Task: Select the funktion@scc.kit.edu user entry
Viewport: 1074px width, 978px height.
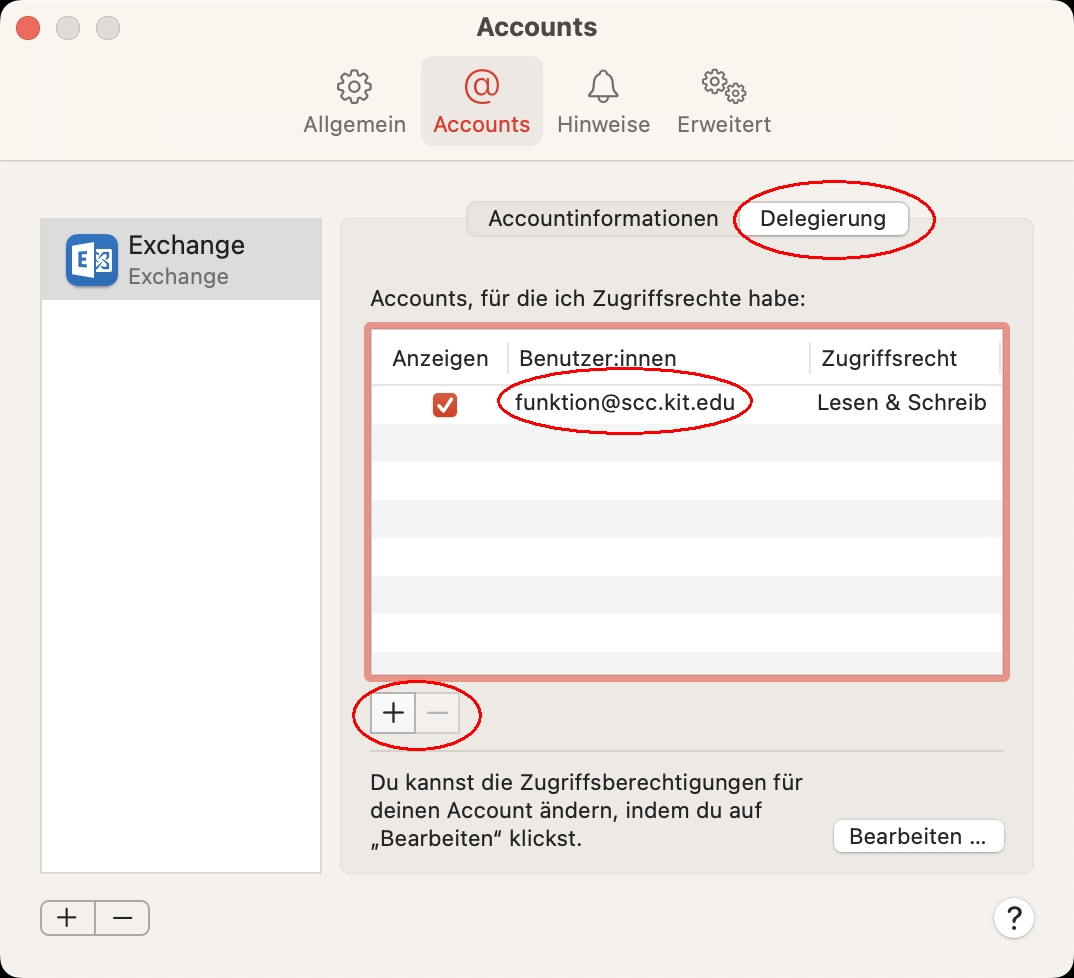Action: point(625,403)
